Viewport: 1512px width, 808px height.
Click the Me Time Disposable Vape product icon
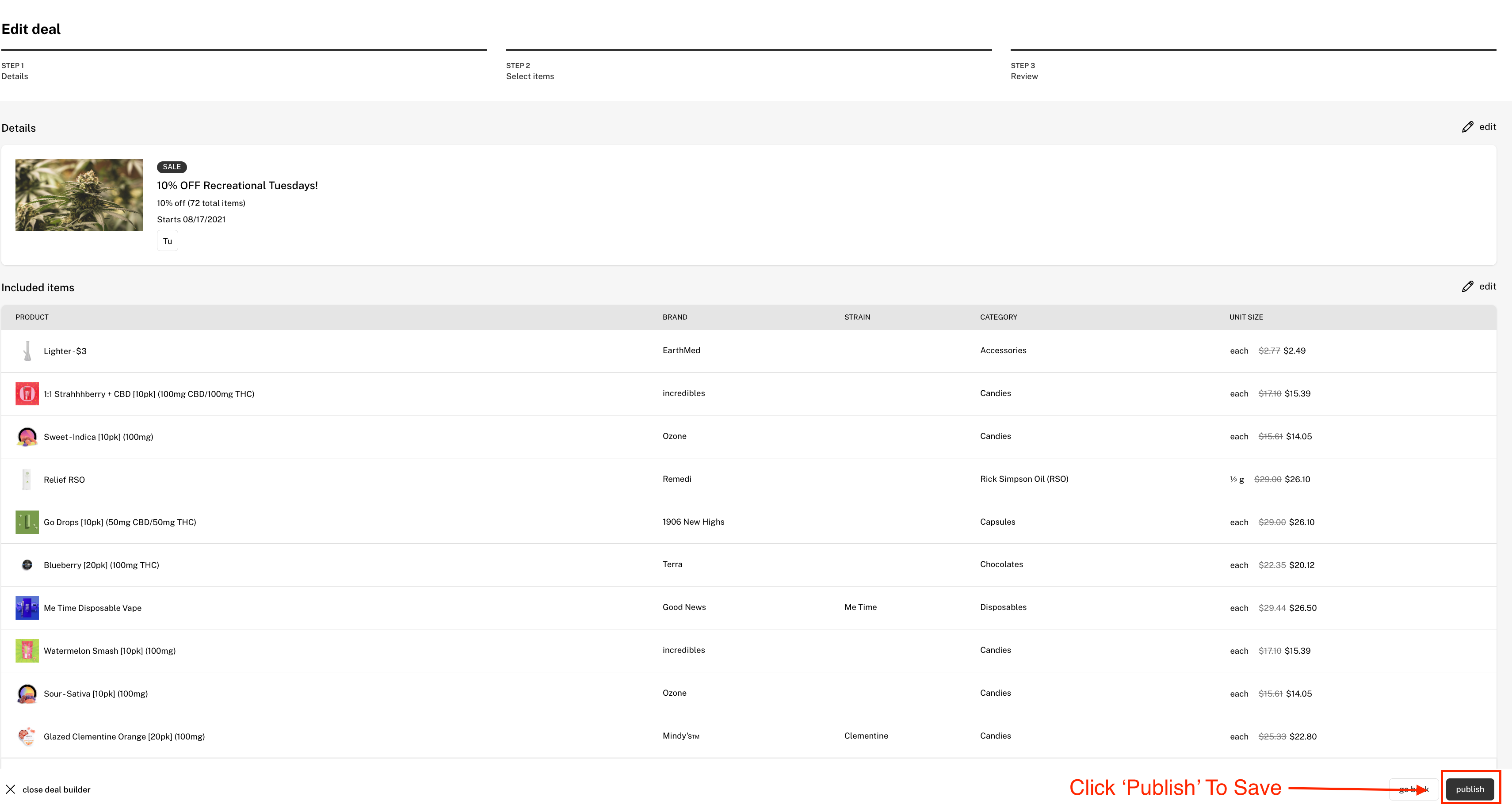coord(27,608)
